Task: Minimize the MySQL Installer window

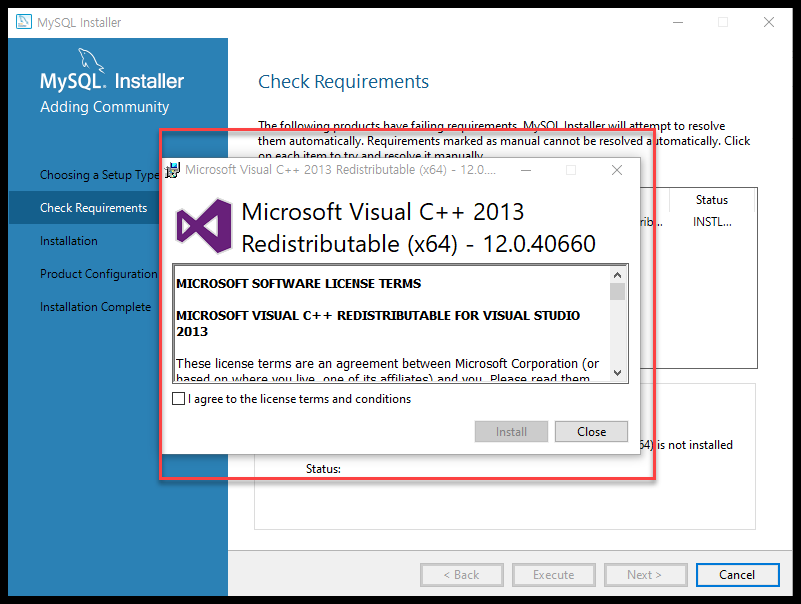Action: tap(678, 22)
